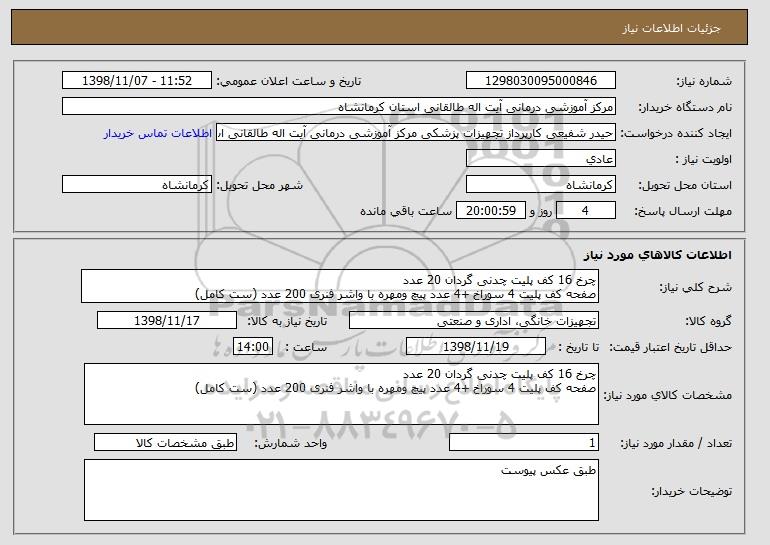The width and height of the screenshot is (770, 545).
Task: Click the جزئیات اطلاعات نیاز header title
Action: click(671, 28)
